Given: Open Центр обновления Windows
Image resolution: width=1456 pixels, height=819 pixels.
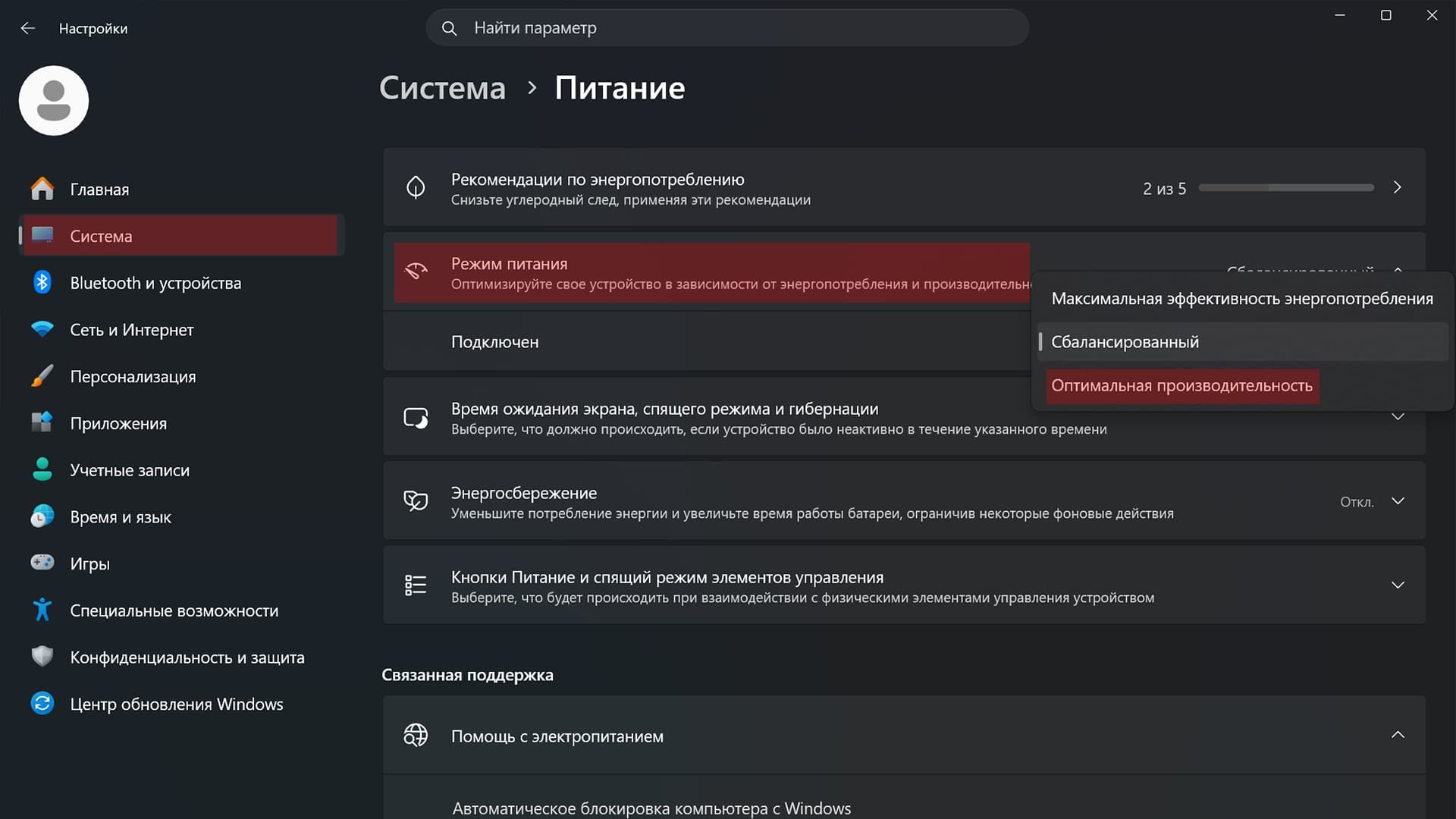Looking at the screenshot, I should coord(182,704).
